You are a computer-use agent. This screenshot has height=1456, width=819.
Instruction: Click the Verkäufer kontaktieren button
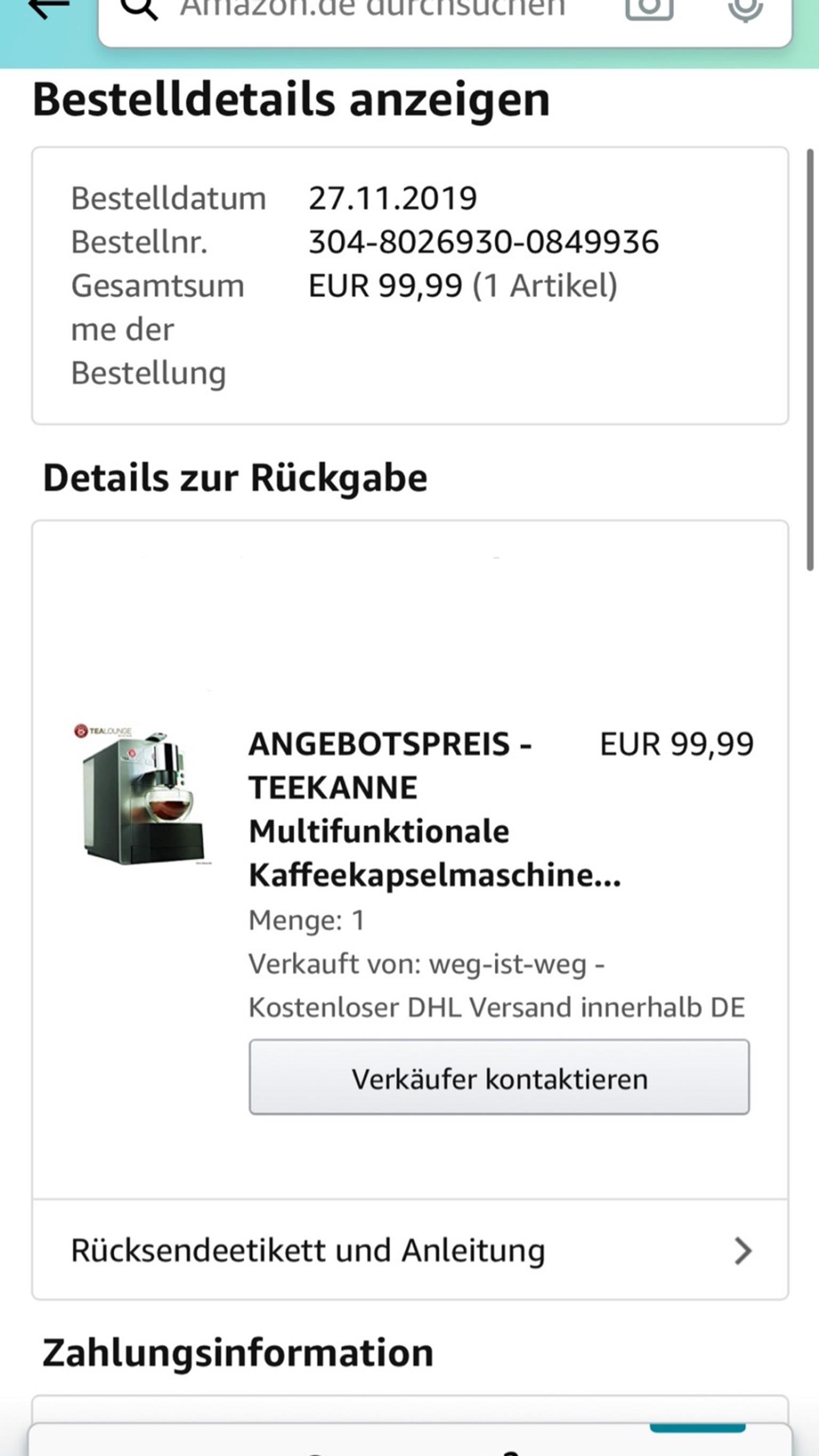[x=499, y=1079]
